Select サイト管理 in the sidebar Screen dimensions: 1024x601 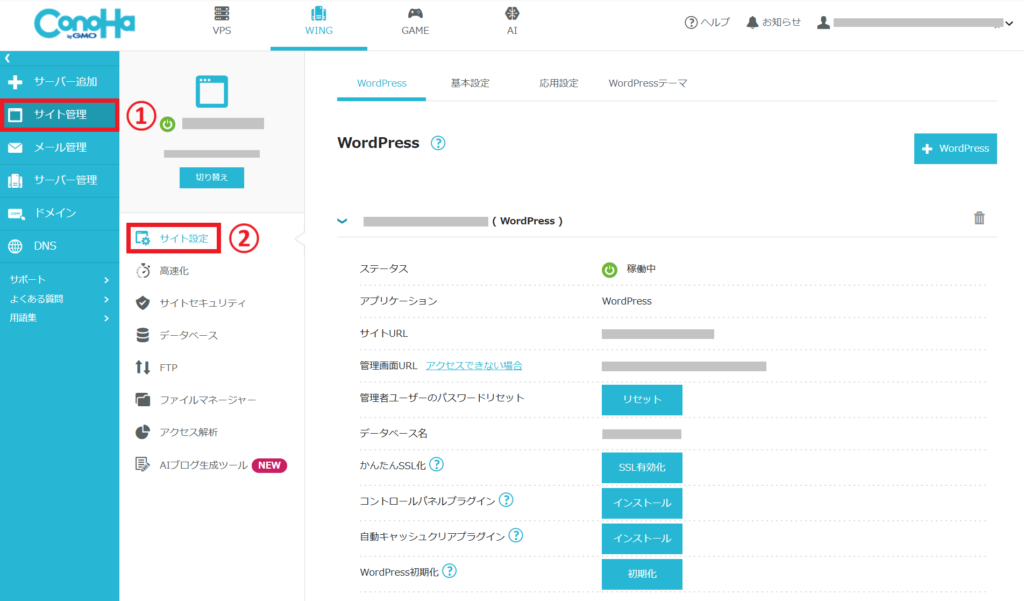click(59, 115)
